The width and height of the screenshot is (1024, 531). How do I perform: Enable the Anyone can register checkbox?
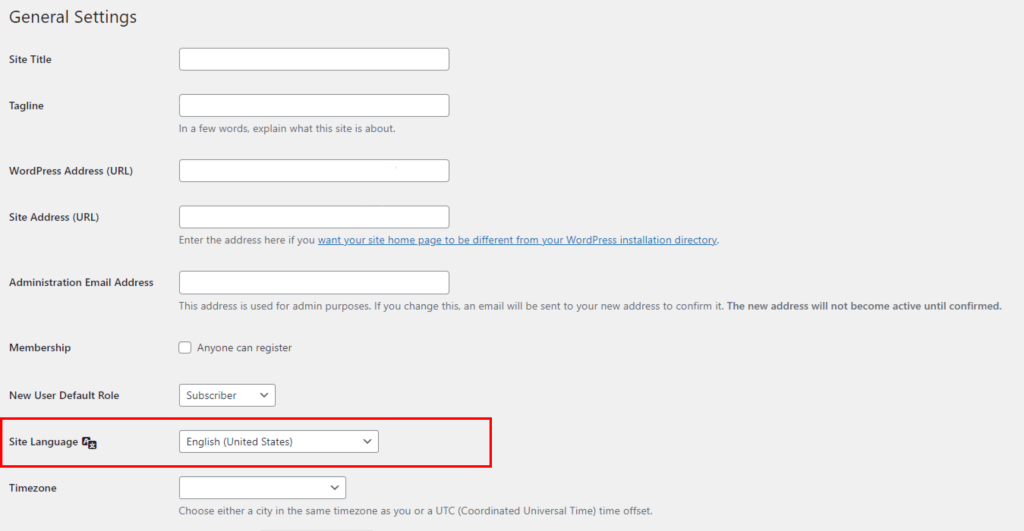(x=185, y=347)
